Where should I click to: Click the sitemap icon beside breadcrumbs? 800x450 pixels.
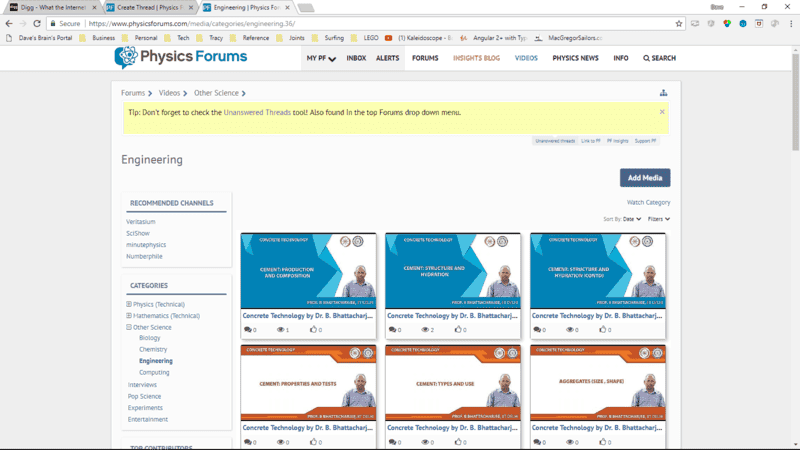tap(663, 93)
